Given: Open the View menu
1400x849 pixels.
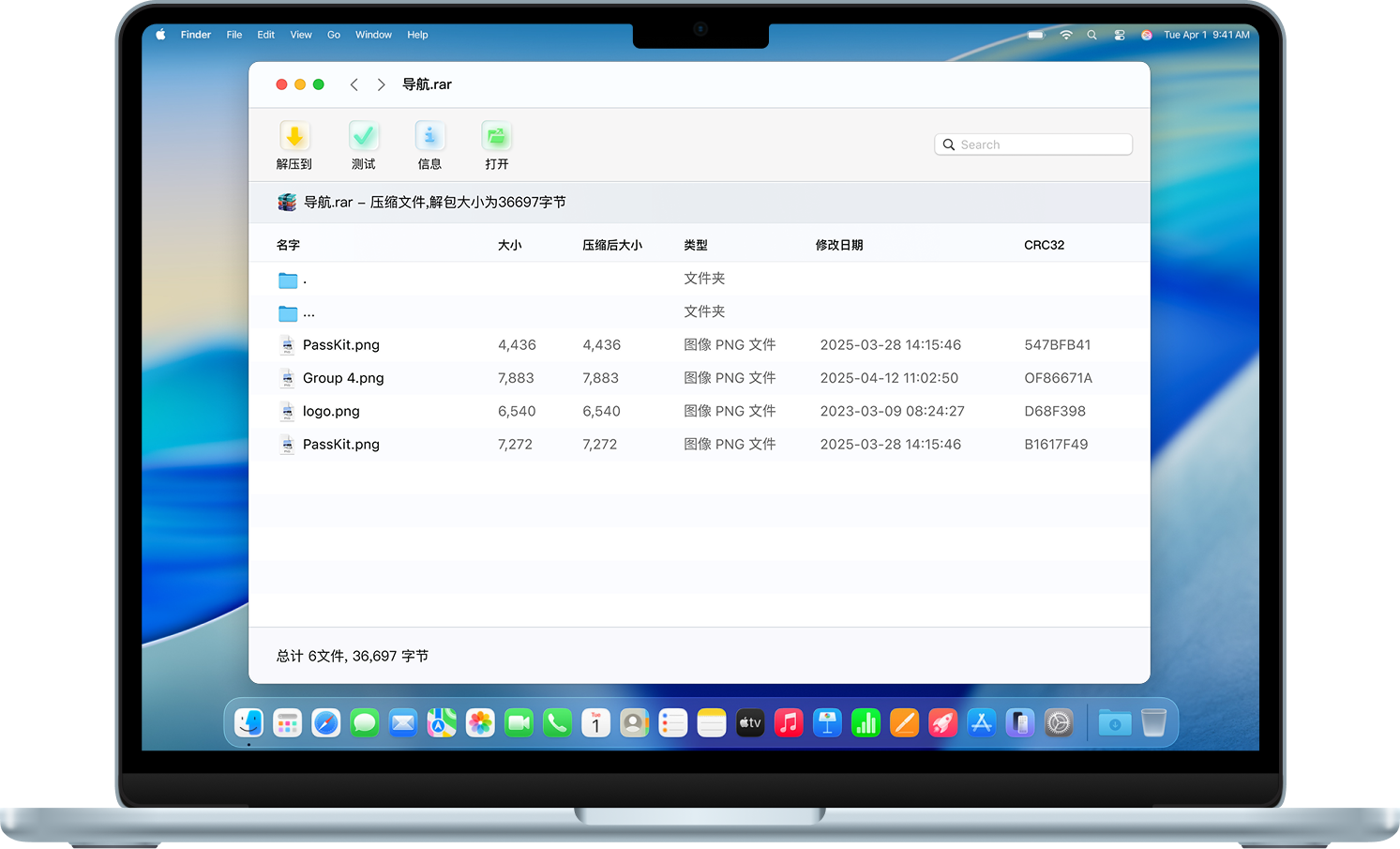Looking at the screenshot, I should click(301, 35).
